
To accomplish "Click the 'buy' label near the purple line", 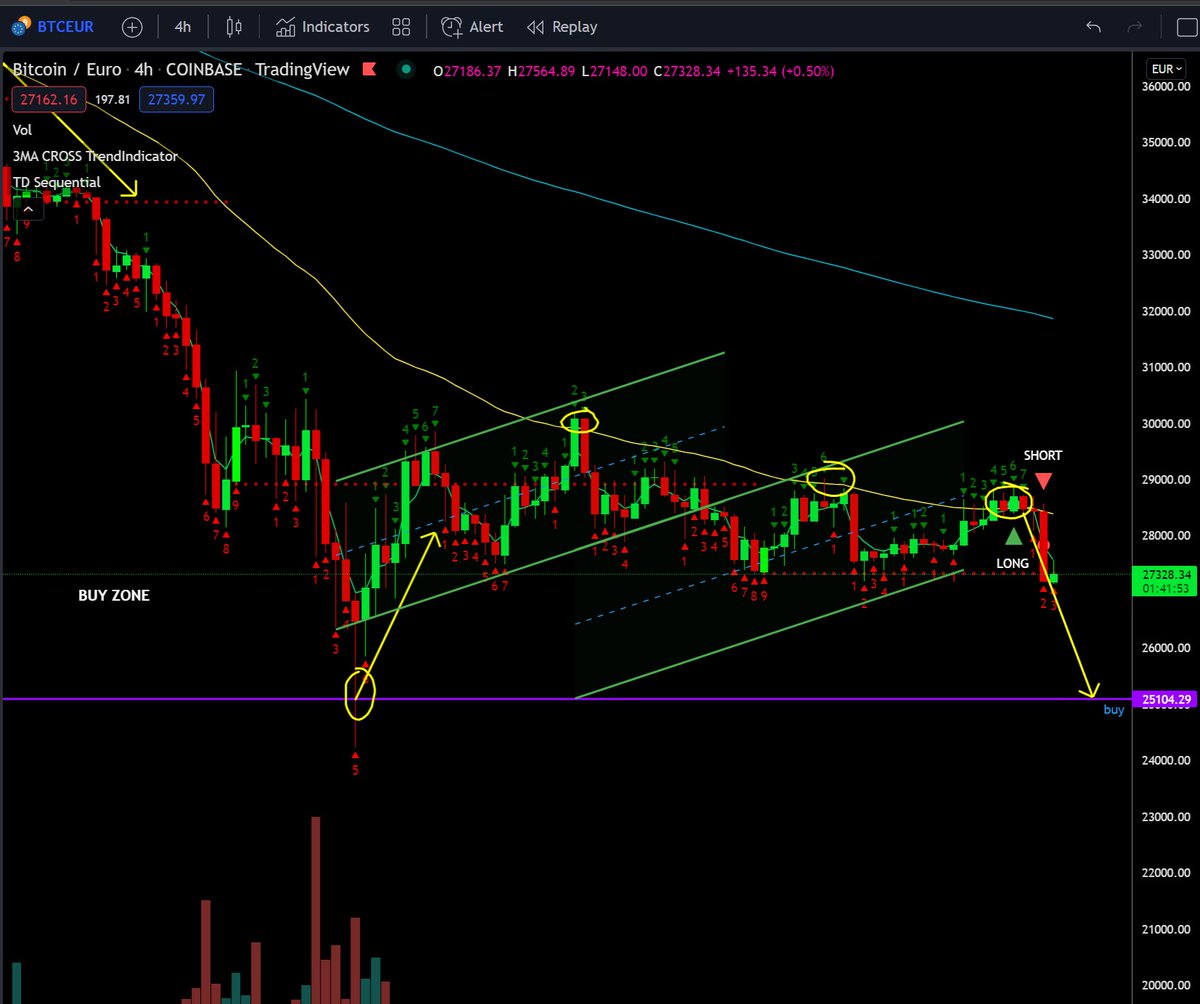I will (1113, 709).
